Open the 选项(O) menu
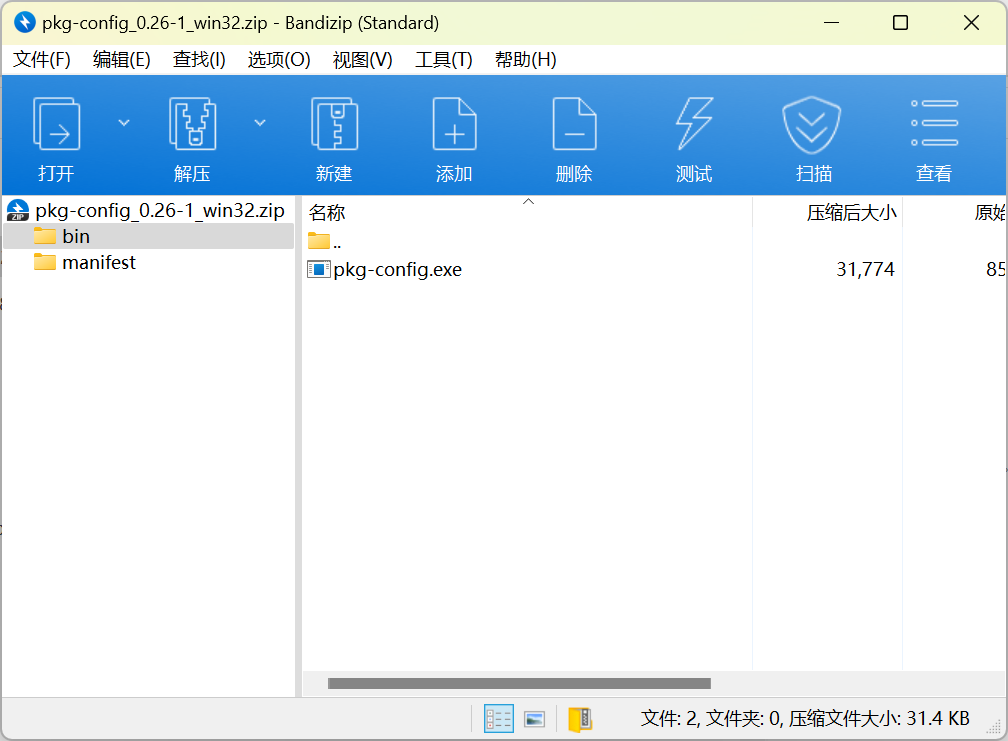 pyautogui.click(x=279, y=60)
